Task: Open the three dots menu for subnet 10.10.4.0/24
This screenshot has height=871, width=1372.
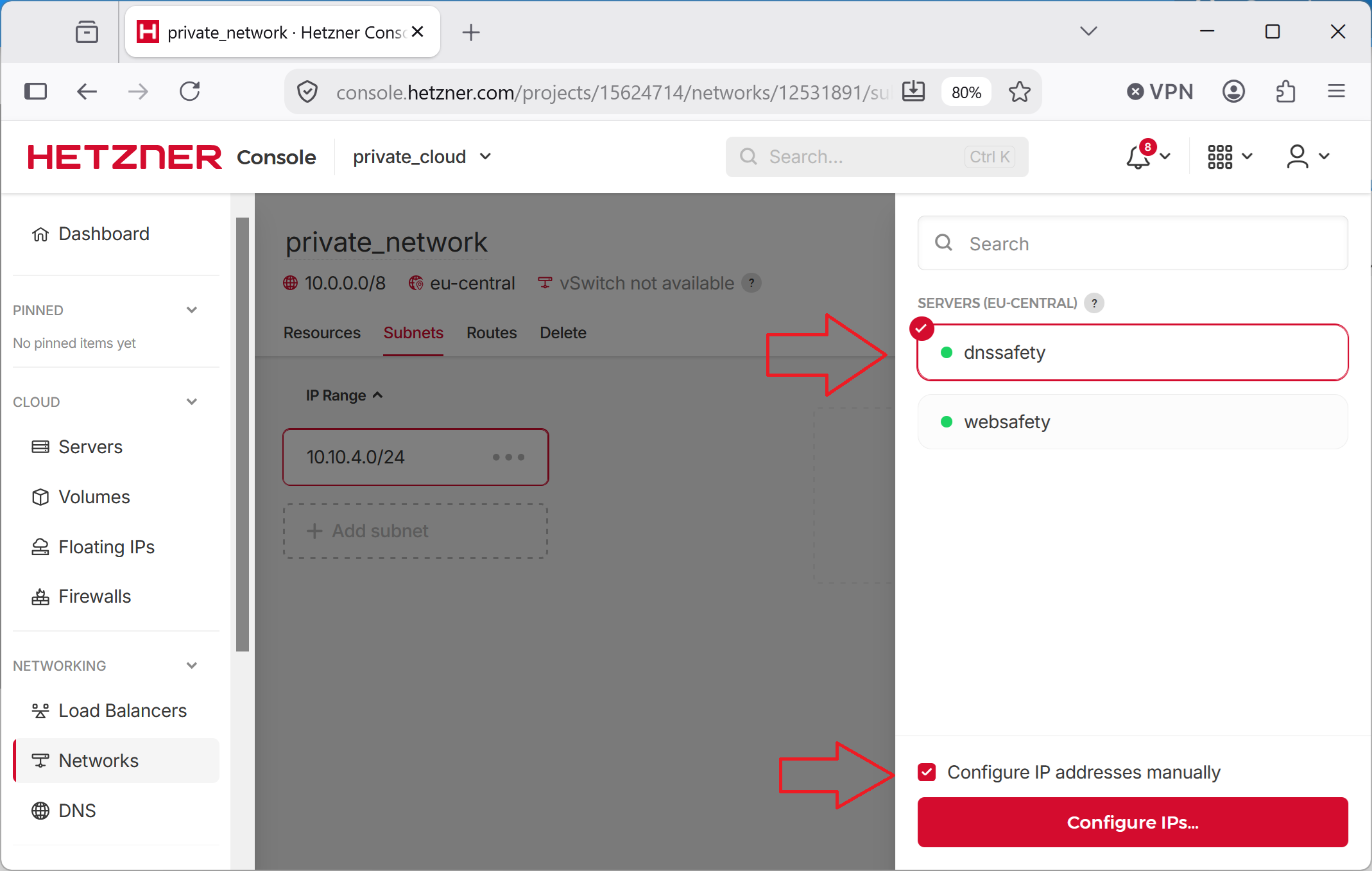Action: point(508,457)
